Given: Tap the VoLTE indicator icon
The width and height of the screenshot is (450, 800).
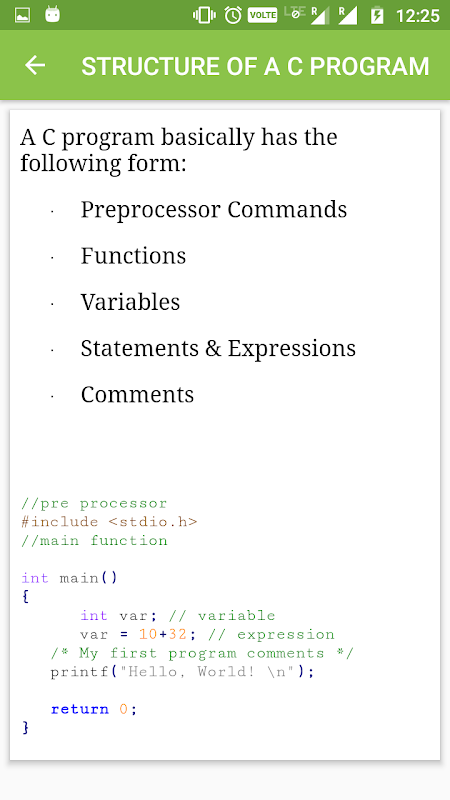Looking at the screenshot, I should 262,15.
